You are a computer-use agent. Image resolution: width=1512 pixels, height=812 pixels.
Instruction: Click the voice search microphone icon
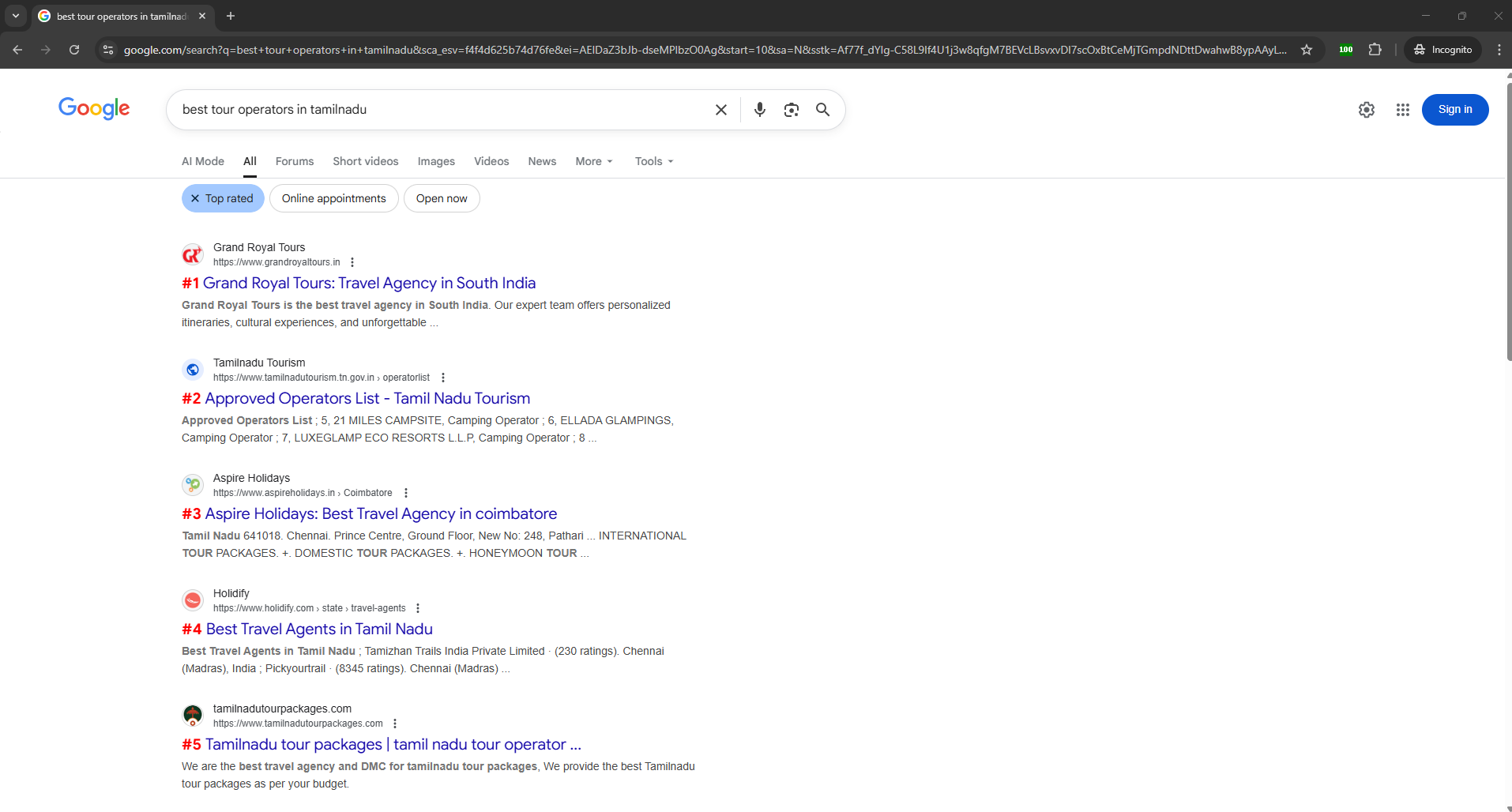[x=759, y=110]
